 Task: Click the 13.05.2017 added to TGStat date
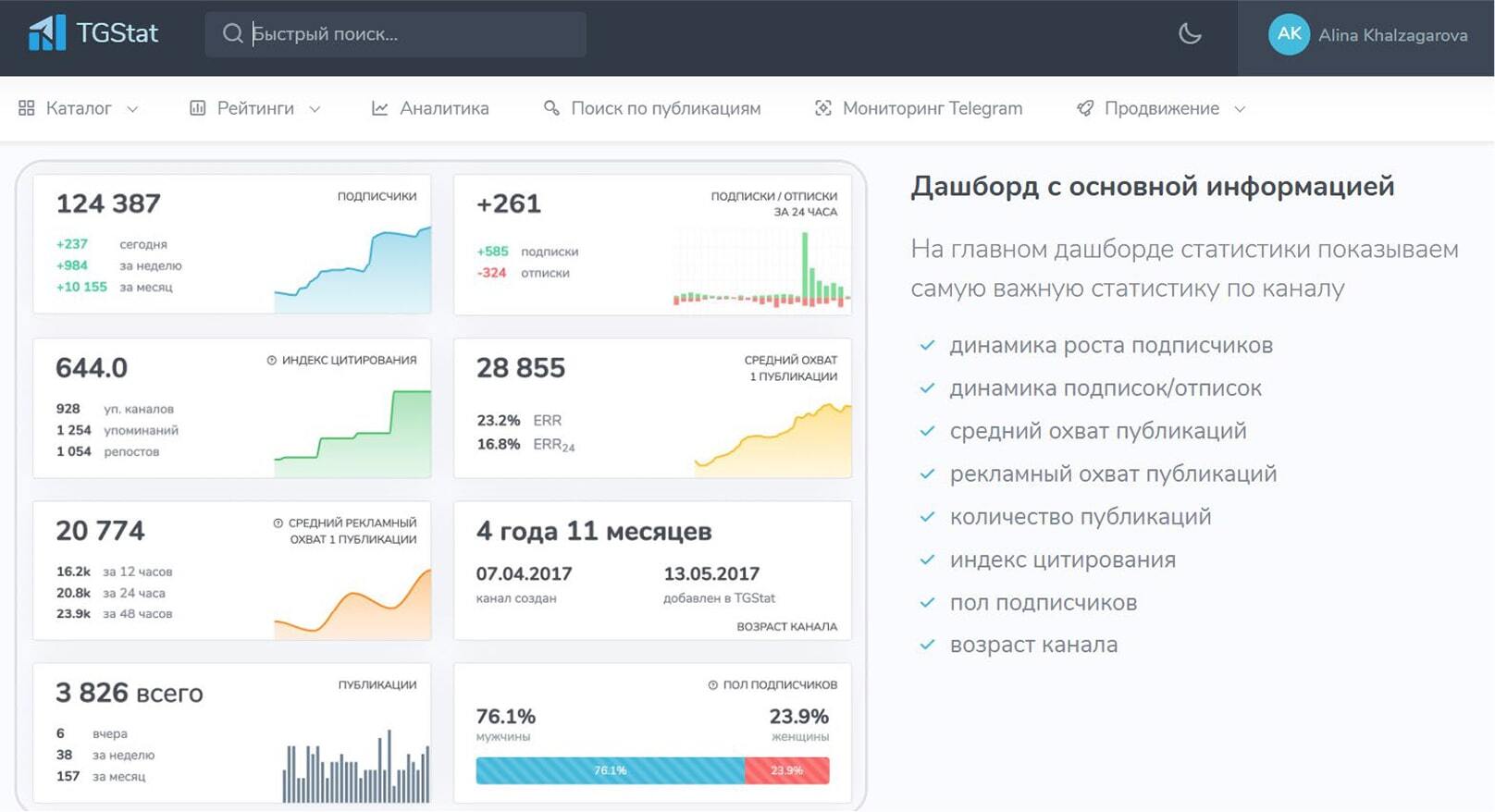pos(711,574)
